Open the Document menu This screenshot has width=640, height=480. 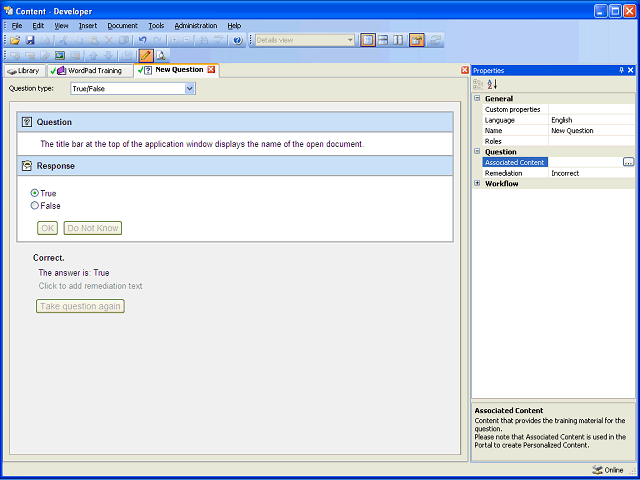coord(122,26)
